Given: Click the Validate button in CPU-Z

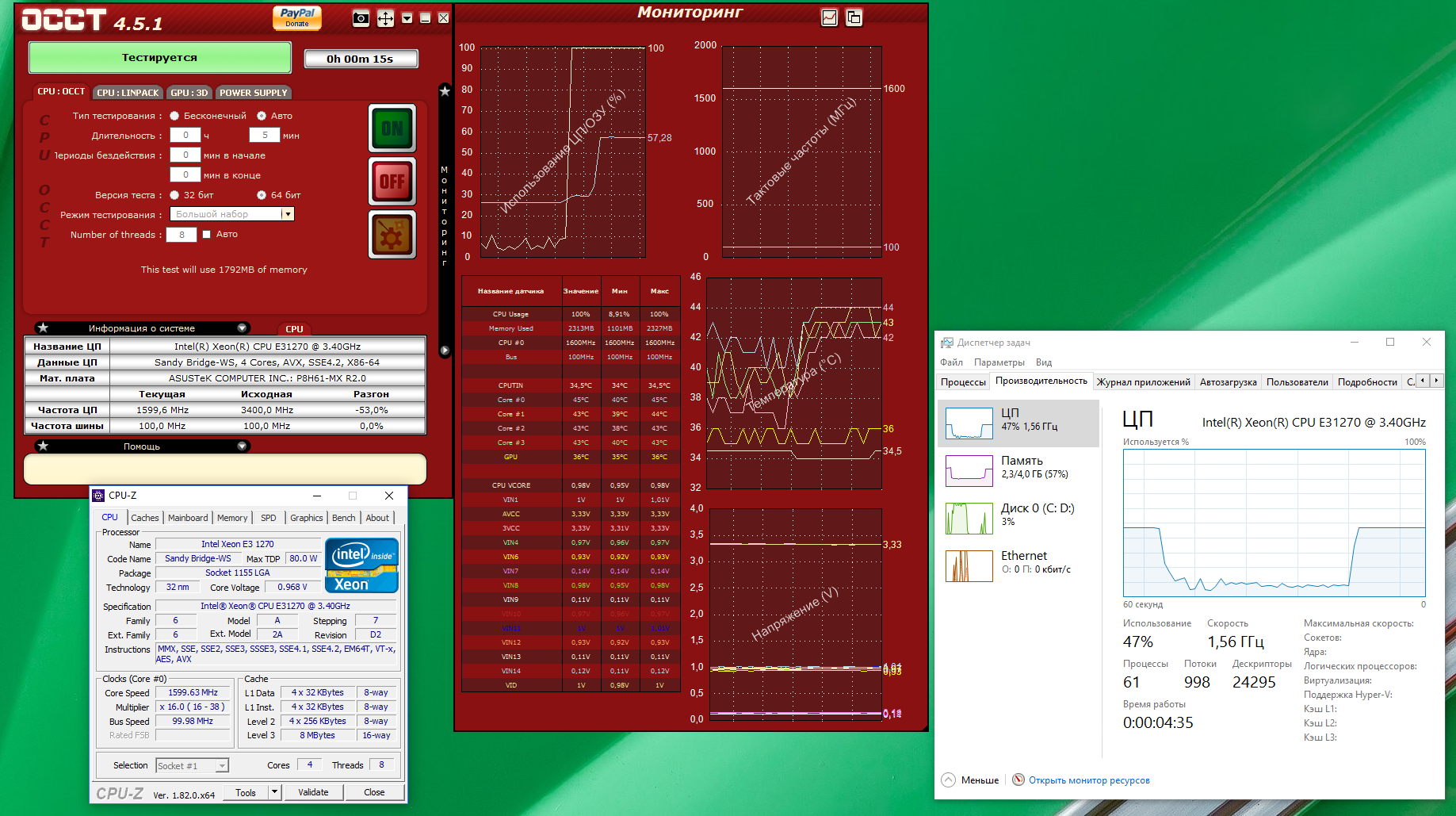Looking at the screenshot, I should (x=313, y=792).
